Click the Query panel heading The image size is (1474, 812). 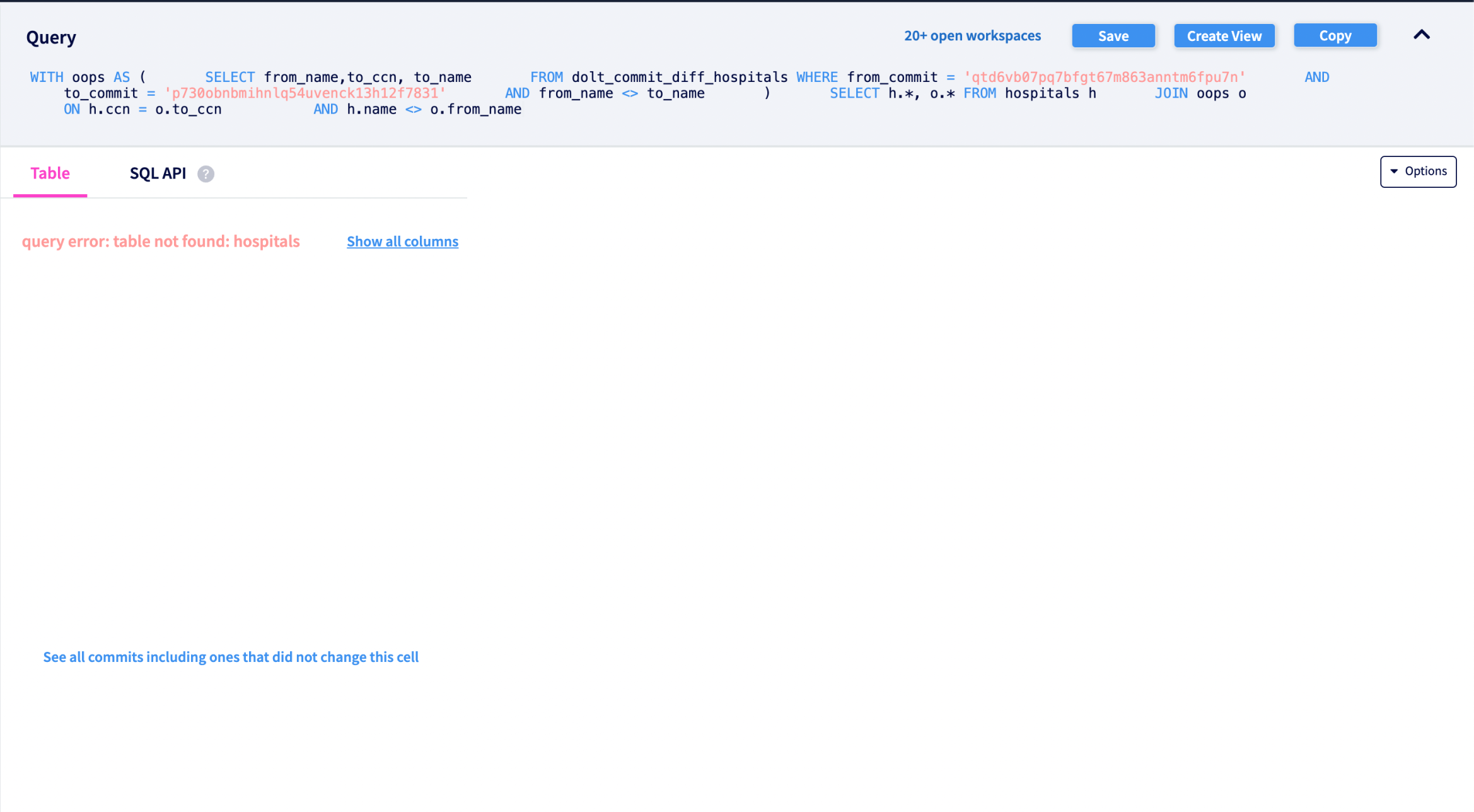point(51,37)
